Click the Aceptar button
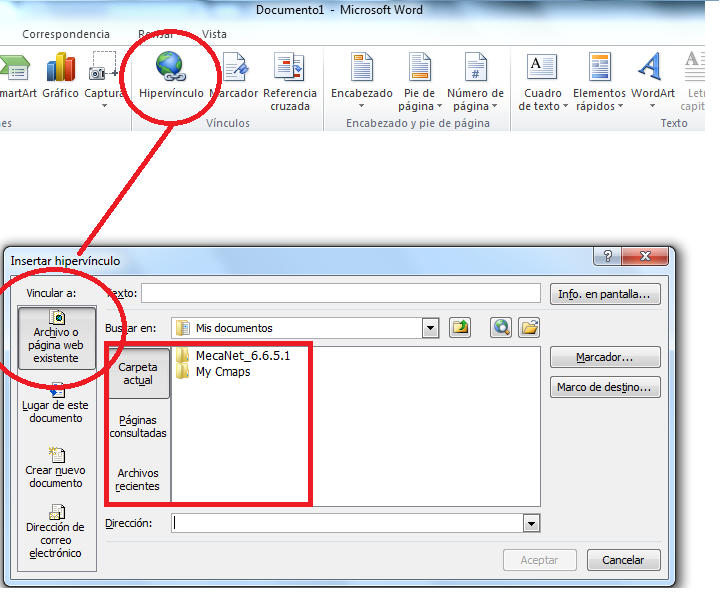The height and width of the screenshot is (606, 720). coord(540,560)
